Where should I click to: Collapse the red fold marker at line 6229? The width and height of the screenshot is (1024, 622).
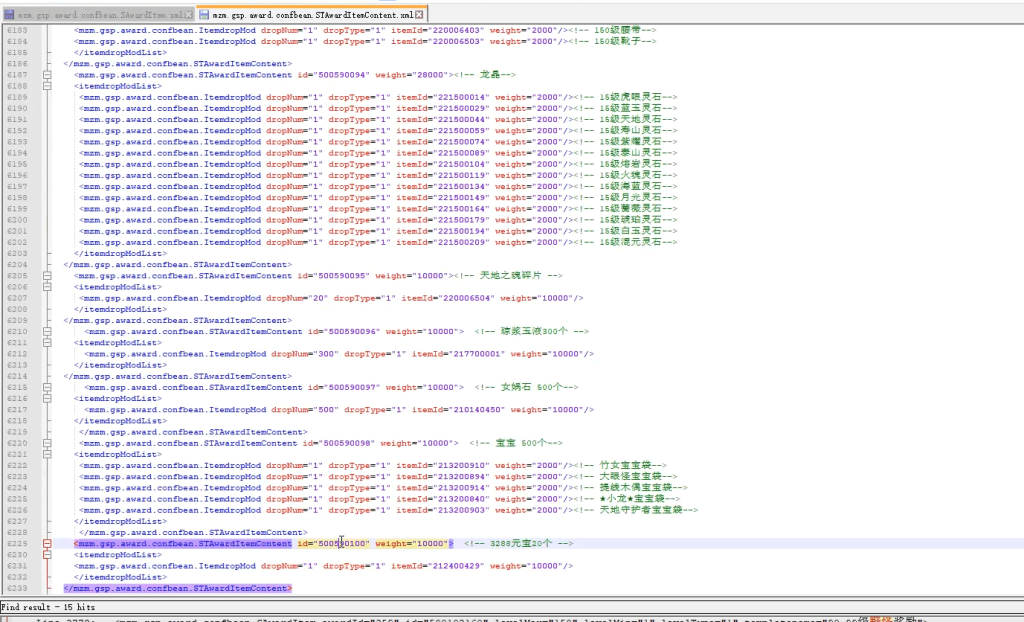47,543
